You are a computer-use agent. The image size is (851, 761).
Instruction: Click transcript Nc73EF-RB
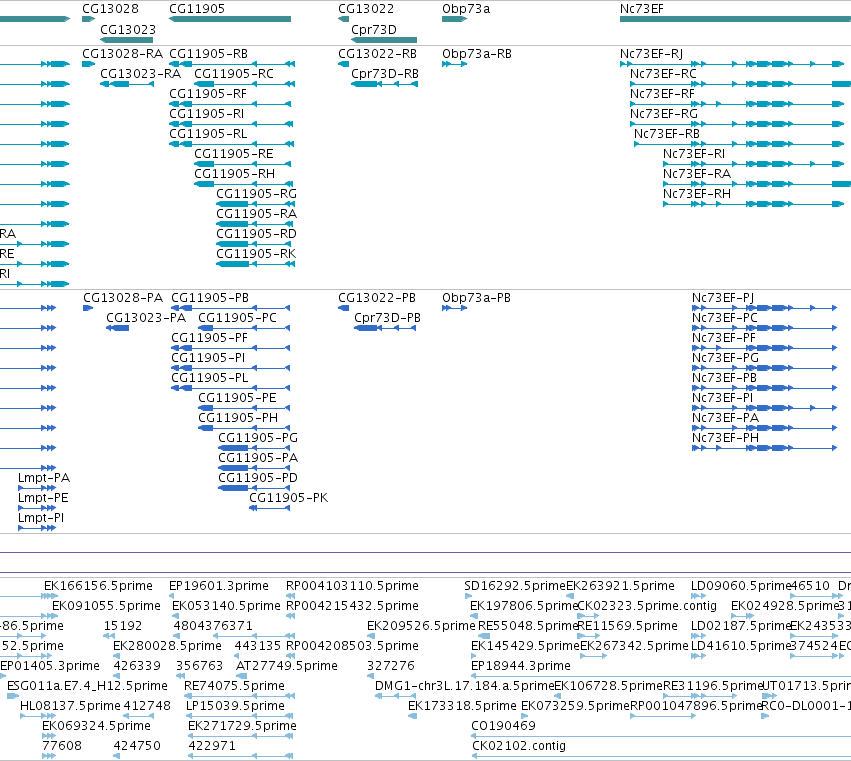tap(666, 134)
